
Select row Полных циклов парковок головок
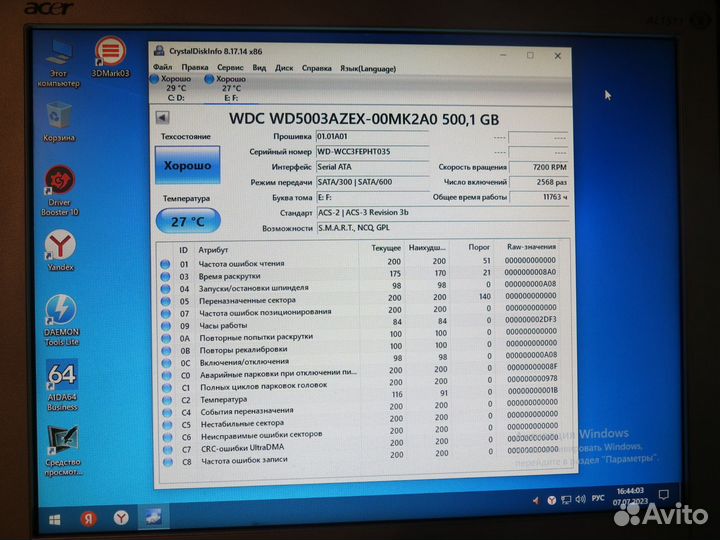(361, 385)
